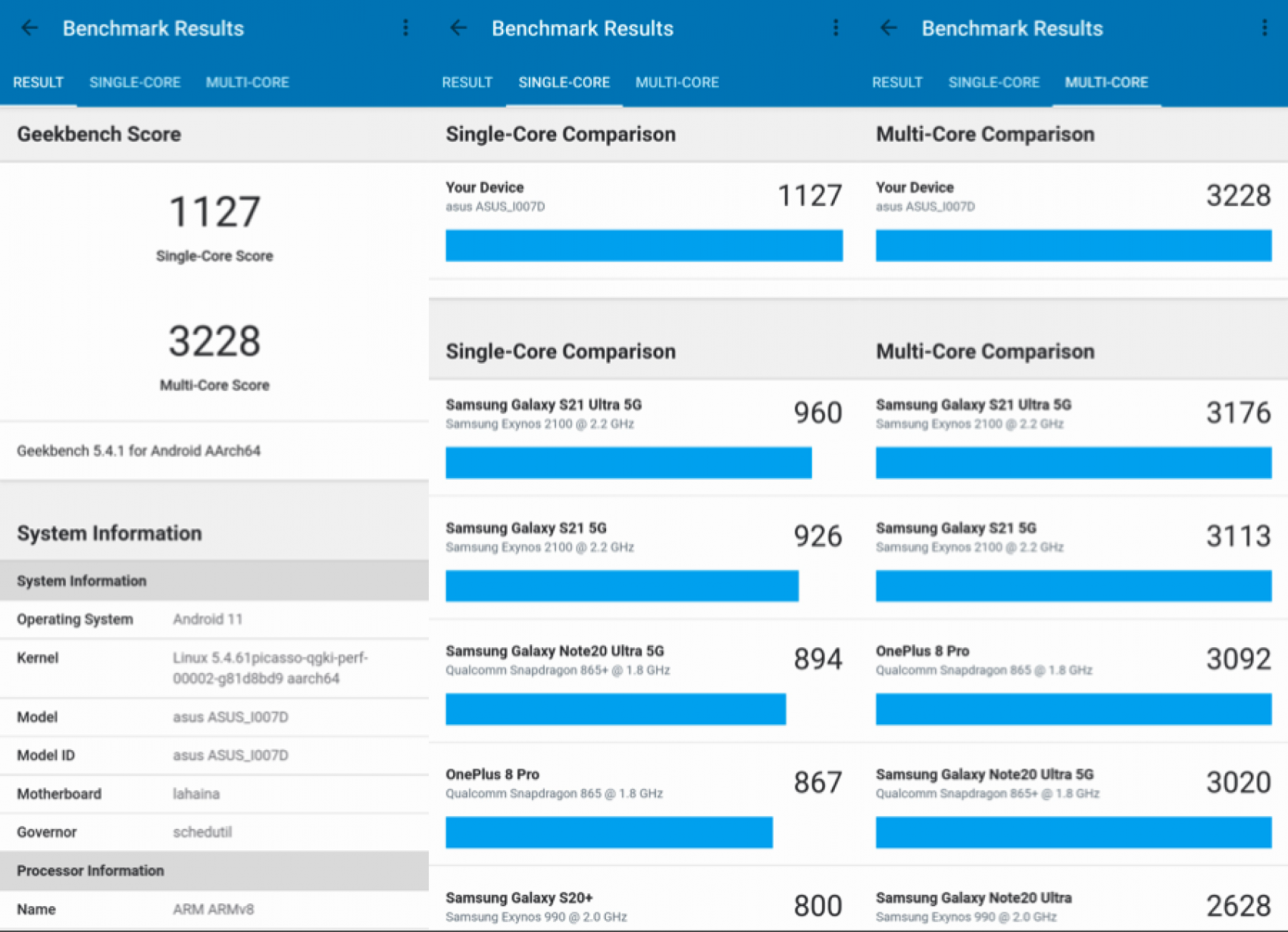Tap Samsung Galaxy S21 Ultra 5G in the single-core list

[544, 405]
